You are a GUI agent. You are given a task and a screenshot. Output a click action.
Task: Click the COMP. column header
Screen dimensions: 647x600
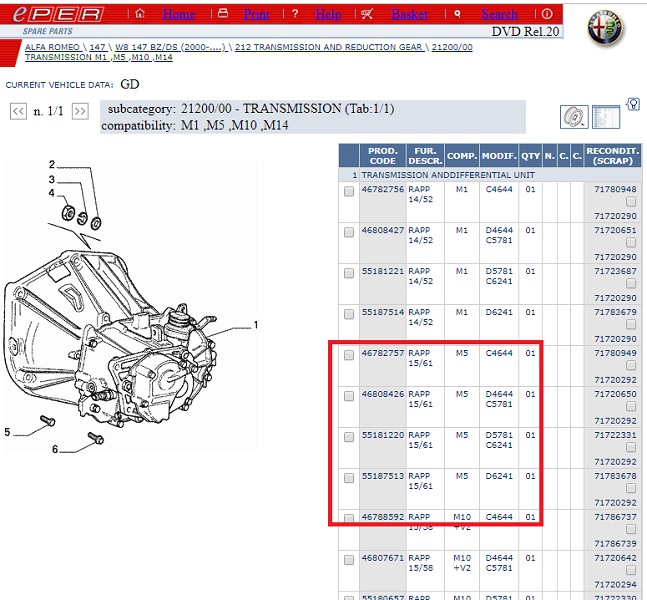pos(462,156)
